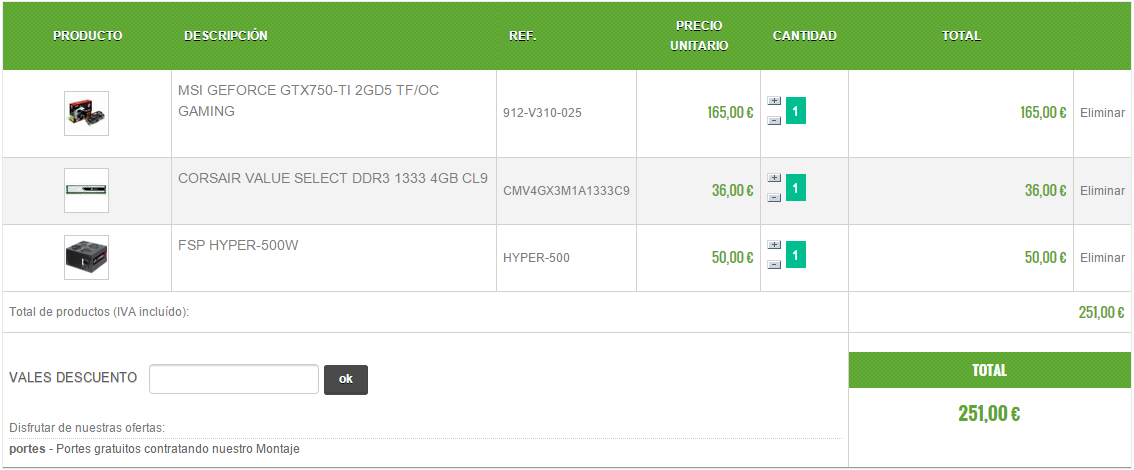Click the Ref. column header
This screenshot has height=470, width=1134.
click(522, 35)
